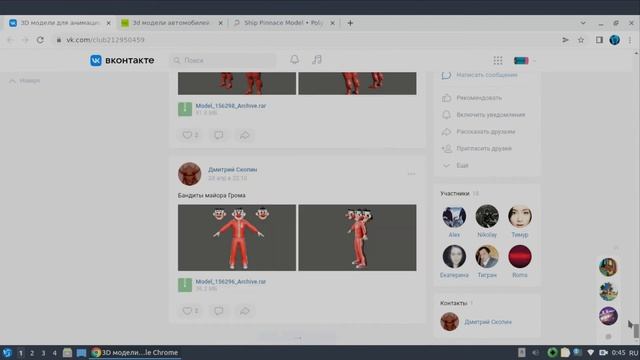Open member Alex's avatar
Viewport: 640px width, 360px height.
point(454,216)
